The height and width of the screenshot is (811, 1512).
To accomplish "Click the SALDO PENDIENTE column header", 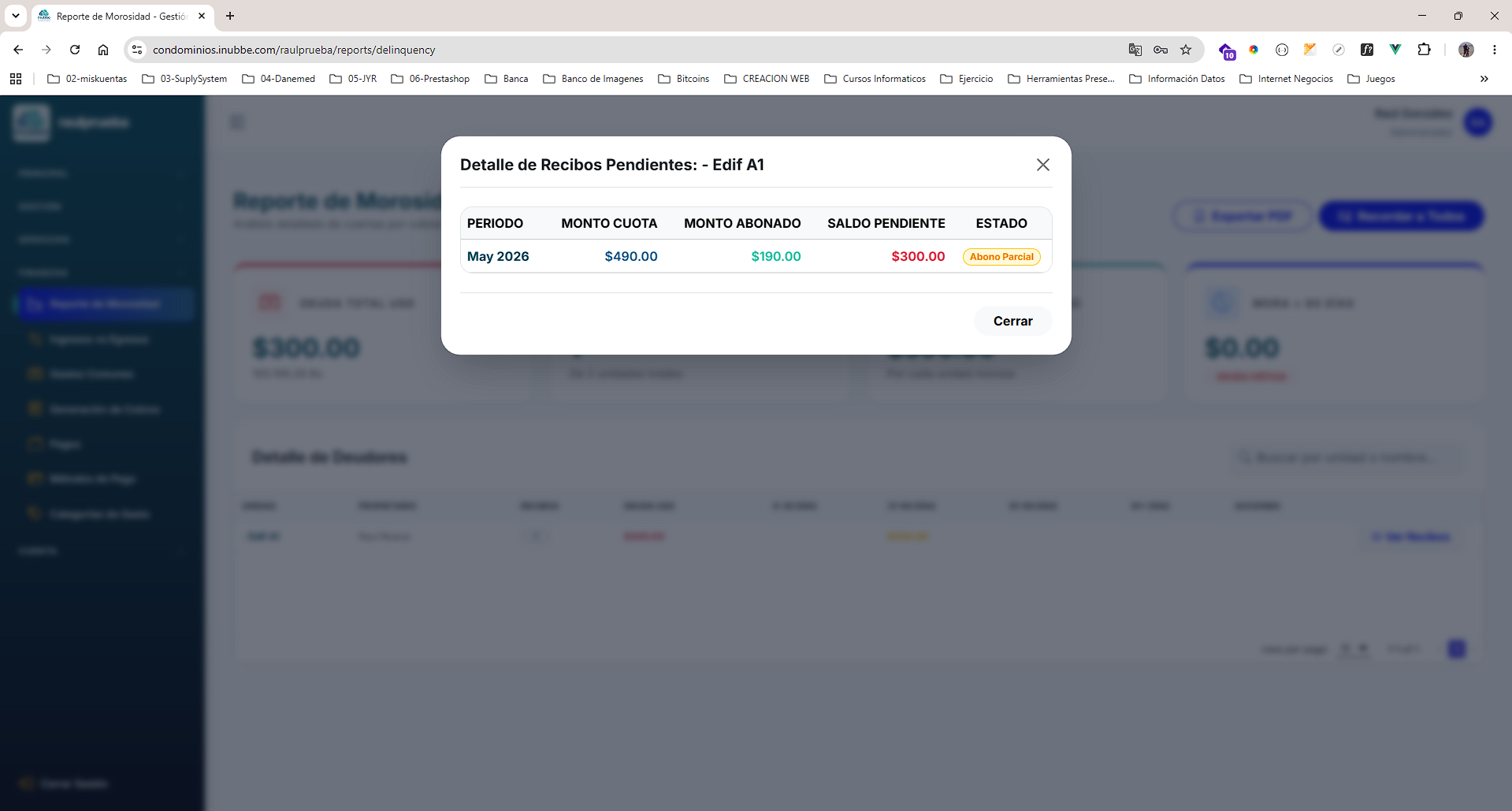I will click(886, 223).
